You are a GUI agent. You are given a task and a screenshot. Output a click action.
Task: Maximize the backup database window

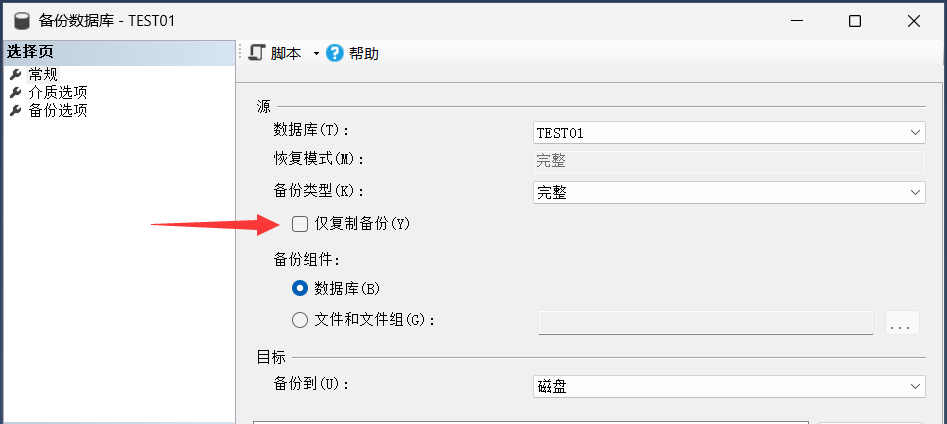pyautogui.click(x=854, y=20)
